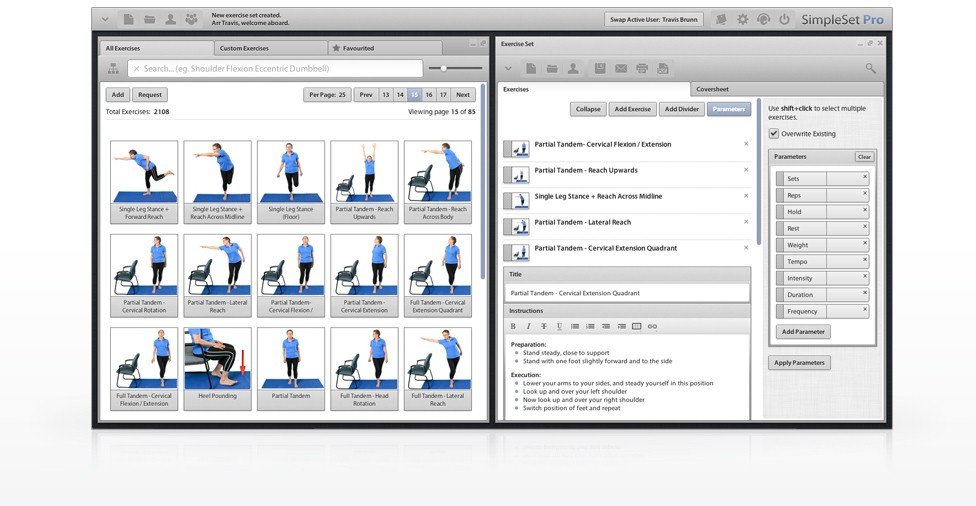
Task: Select the All Exercises tab
Action: point(157,48)
